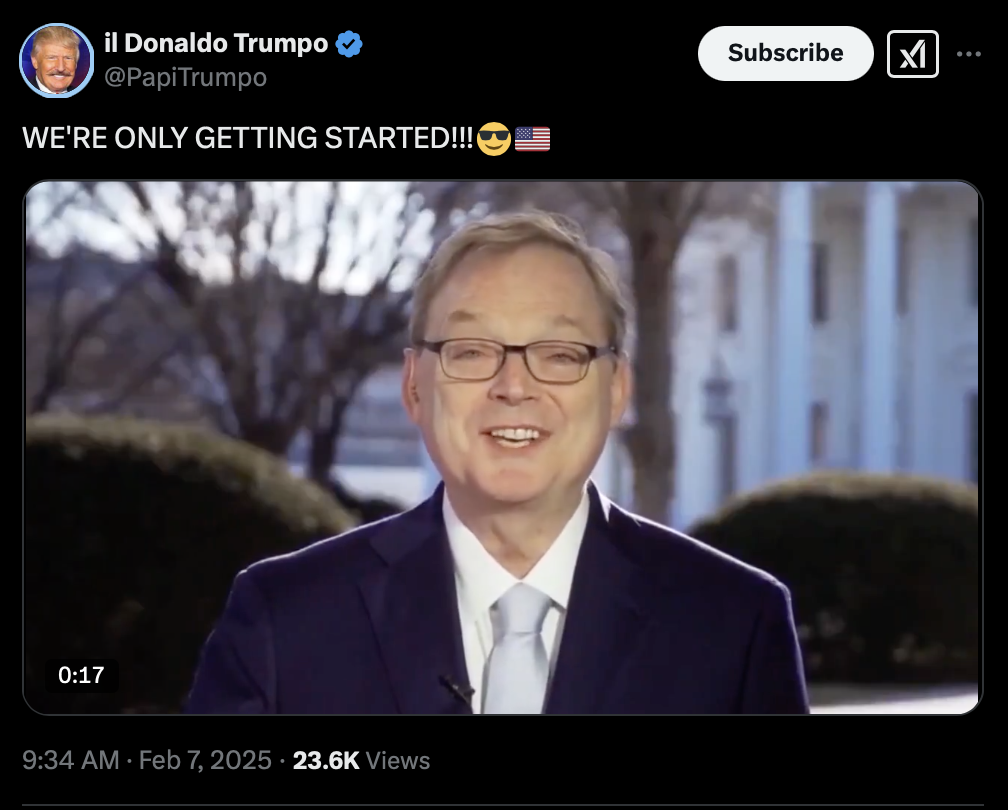The image size is (1008, 810).
Task: Click the sunglasses smiley emoji
Action: (x=494, y=139)
